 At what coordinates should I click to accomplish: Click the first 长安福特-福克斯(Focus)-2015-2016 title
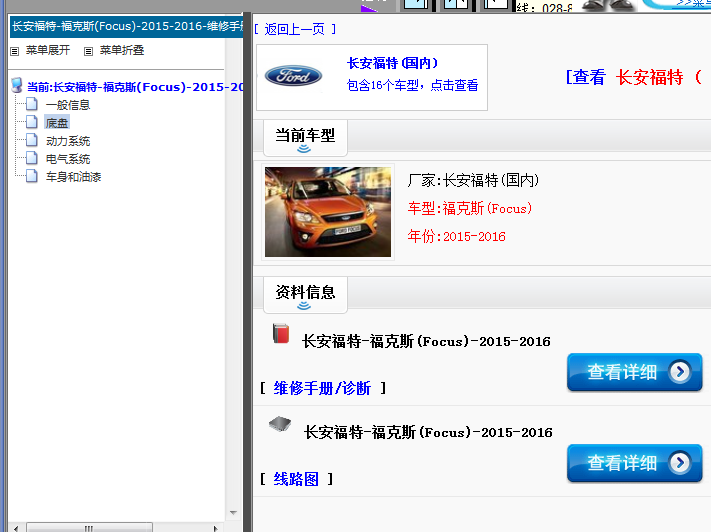point(426,341)
